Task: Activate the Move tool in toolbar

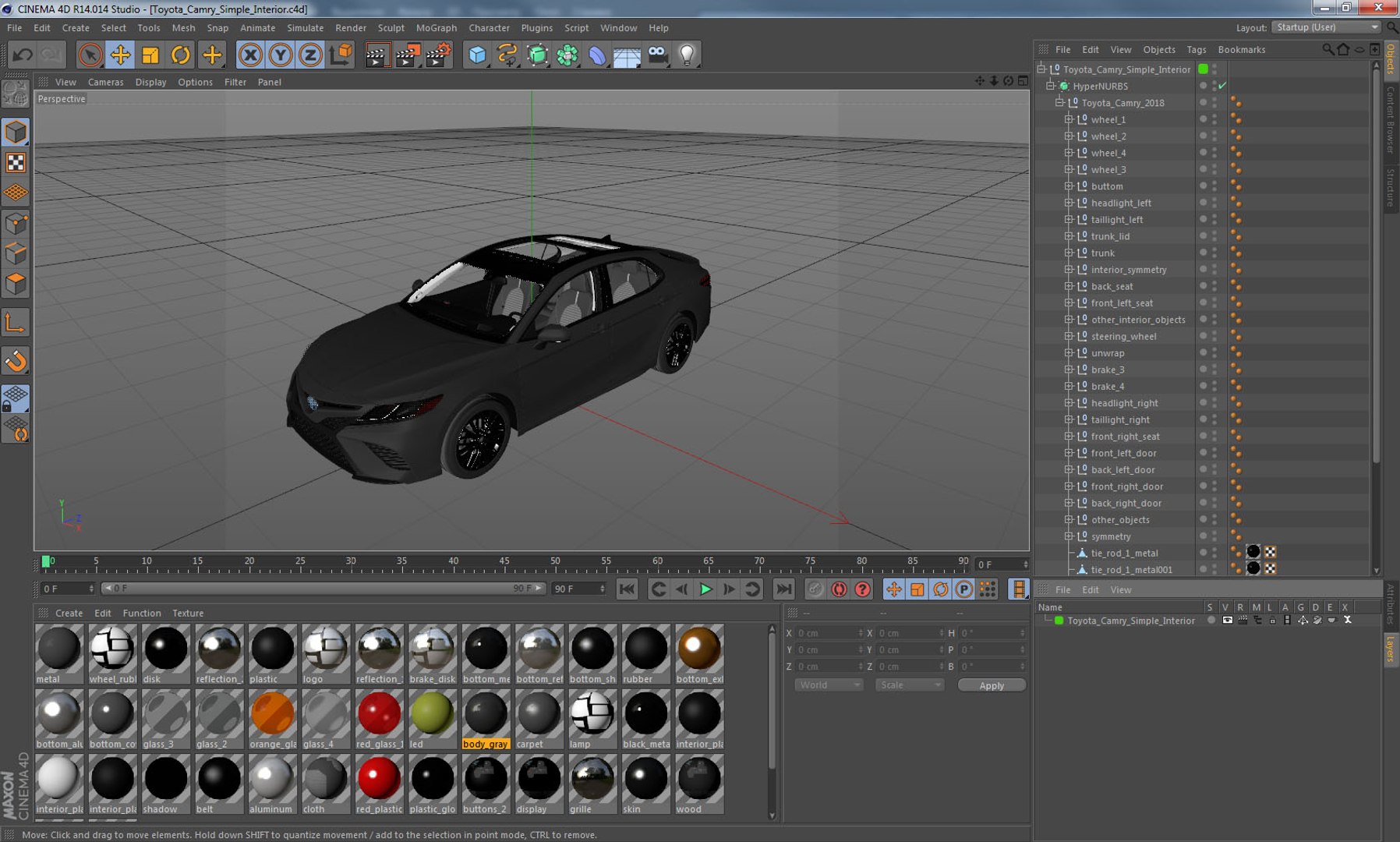Action: click(x=120, y=55)
